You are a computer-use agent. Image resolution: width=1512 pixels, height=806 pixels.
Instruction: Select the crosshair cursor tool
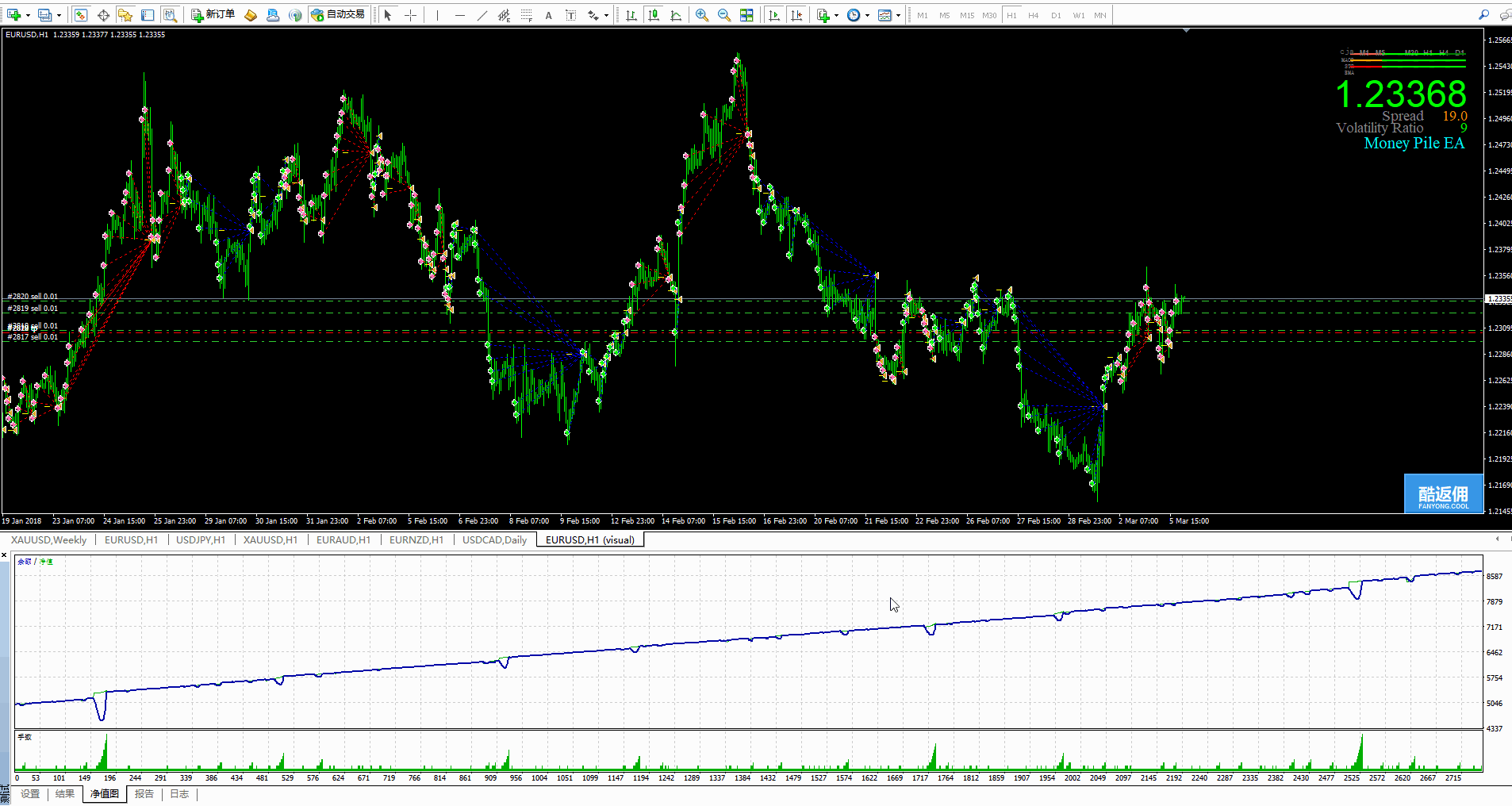click(410, 15)
